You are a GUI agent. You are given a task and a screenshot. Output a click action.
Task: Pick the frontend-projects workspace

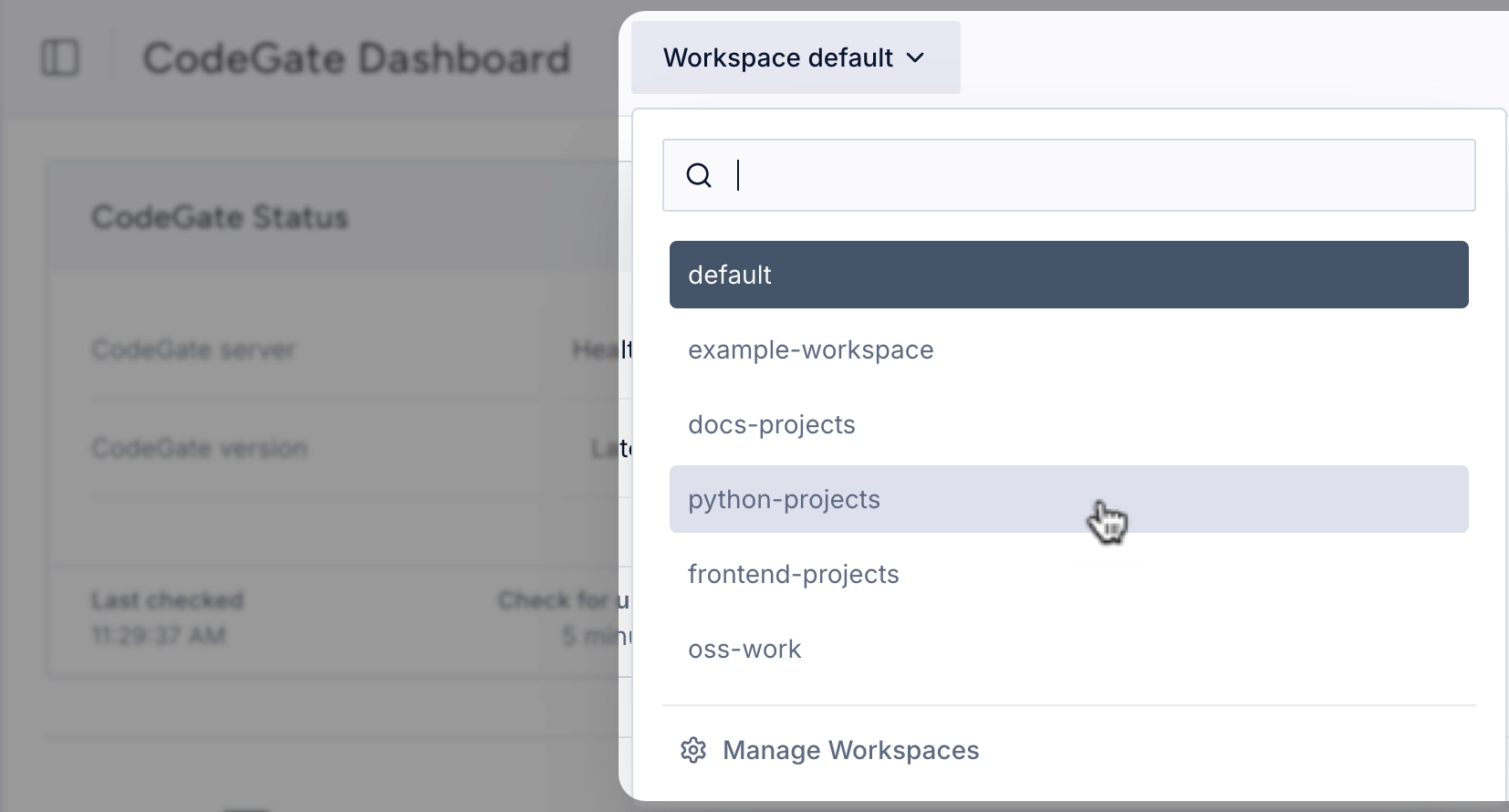[1069, 574]
